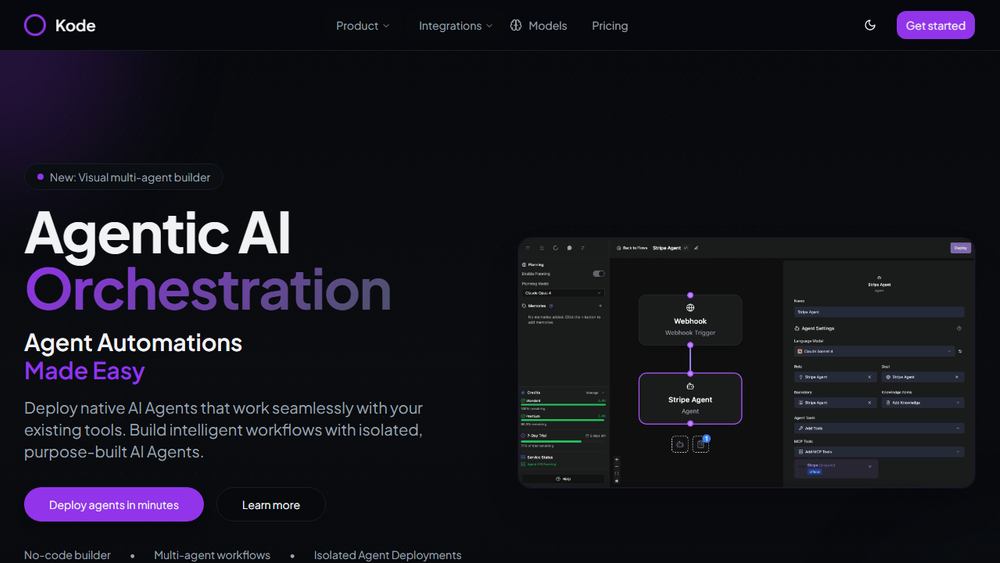Open the Add Tools dropdown
Image resolution: width=1000 pixels, height=563 pixels.
click(879, 428)
